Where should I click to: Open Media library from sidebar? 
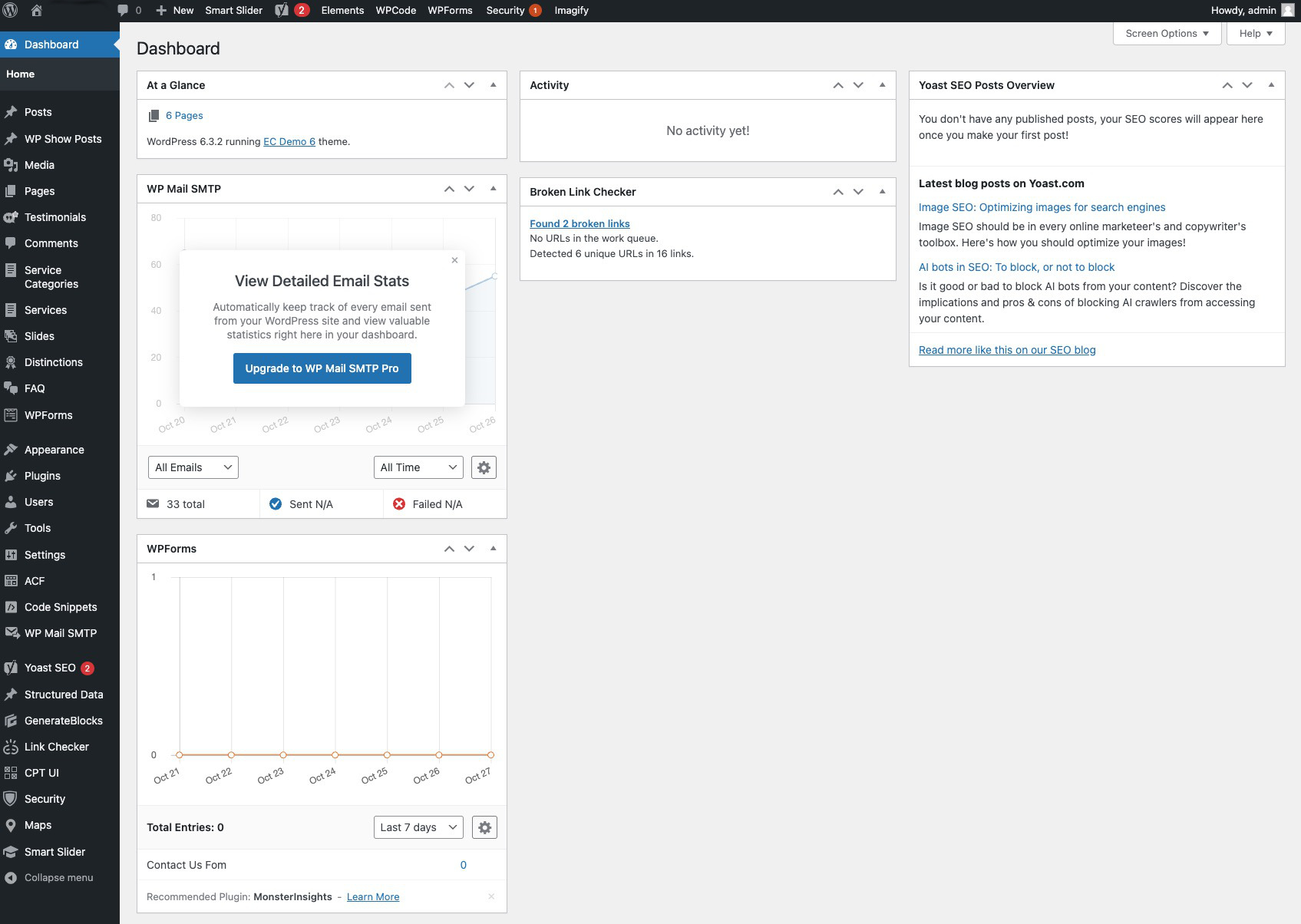(x=60, y=165)
